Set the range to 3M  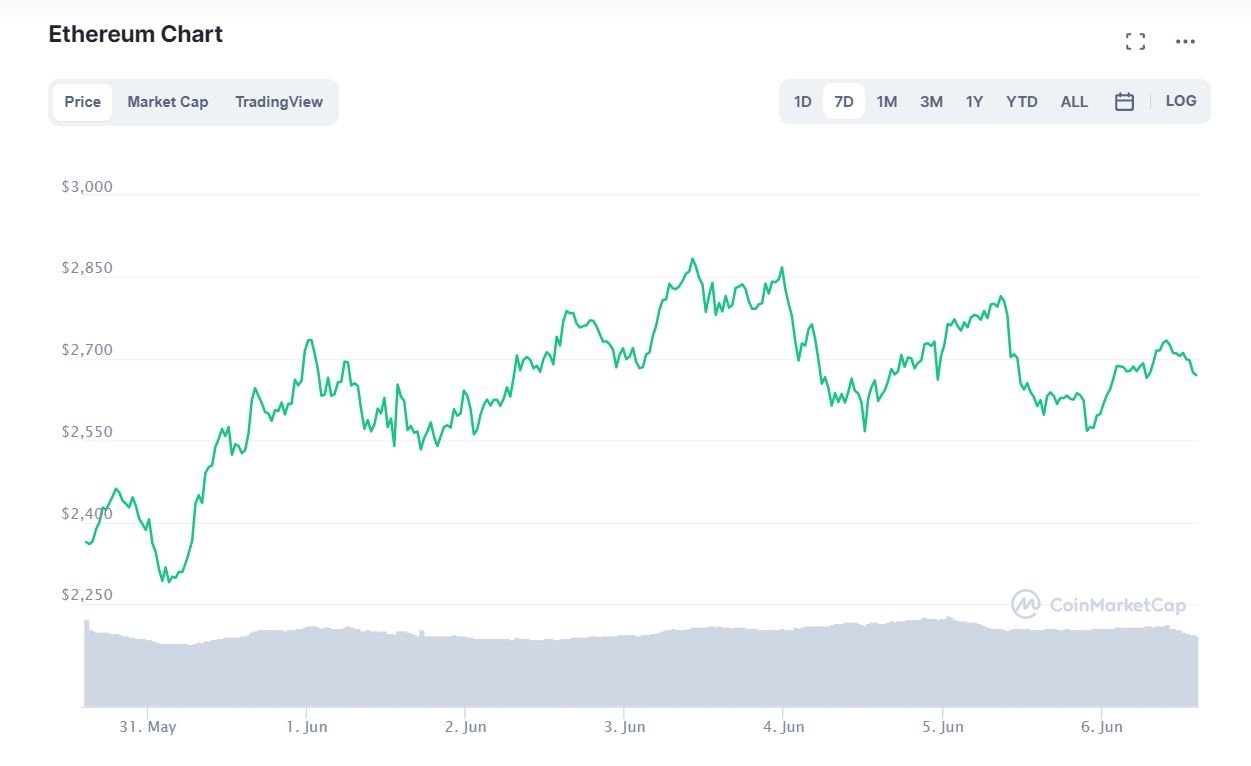(x=931, y=102)
